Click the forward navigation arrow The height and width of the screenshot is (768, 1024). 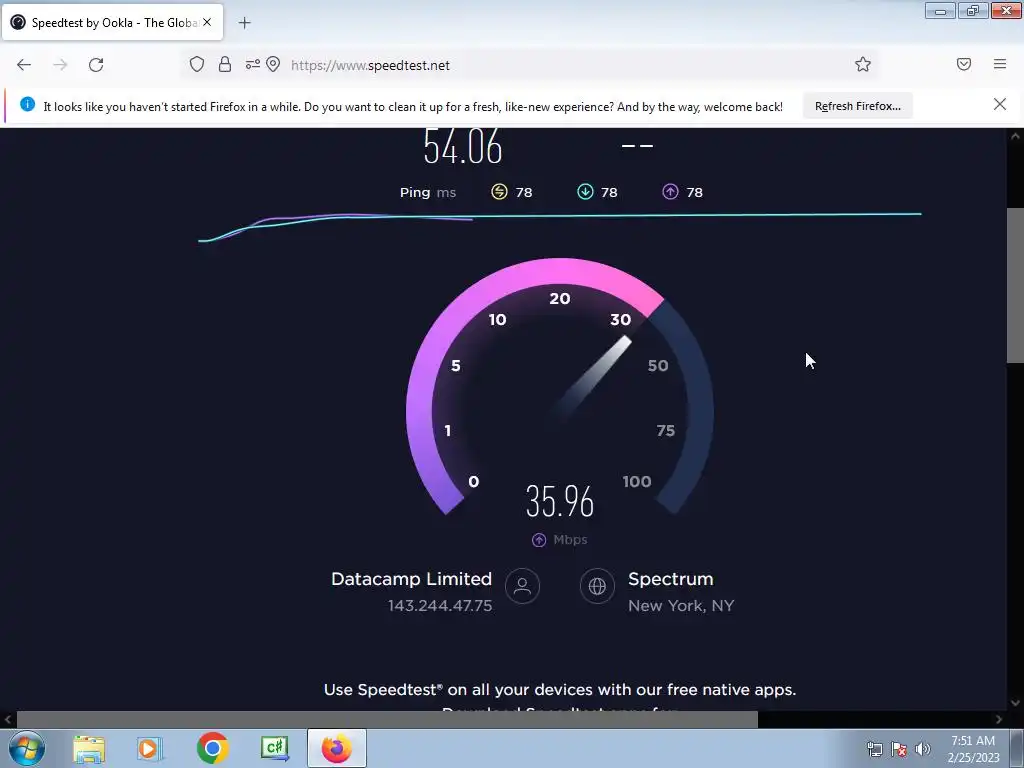tap(60, 65)
